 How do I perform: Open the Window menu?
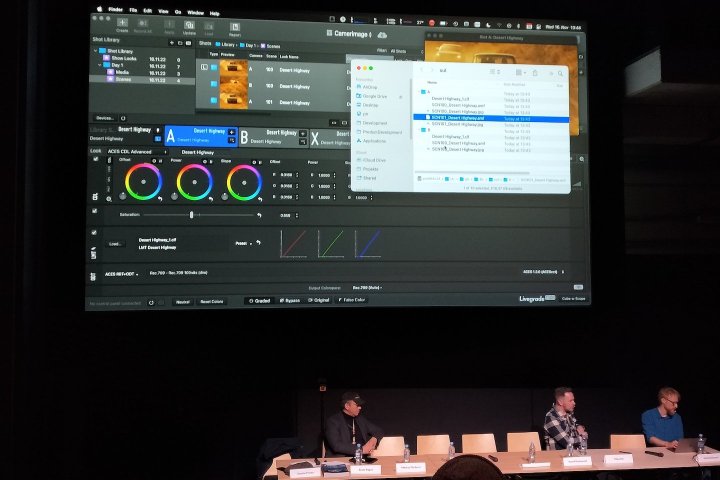pos(195,12)
